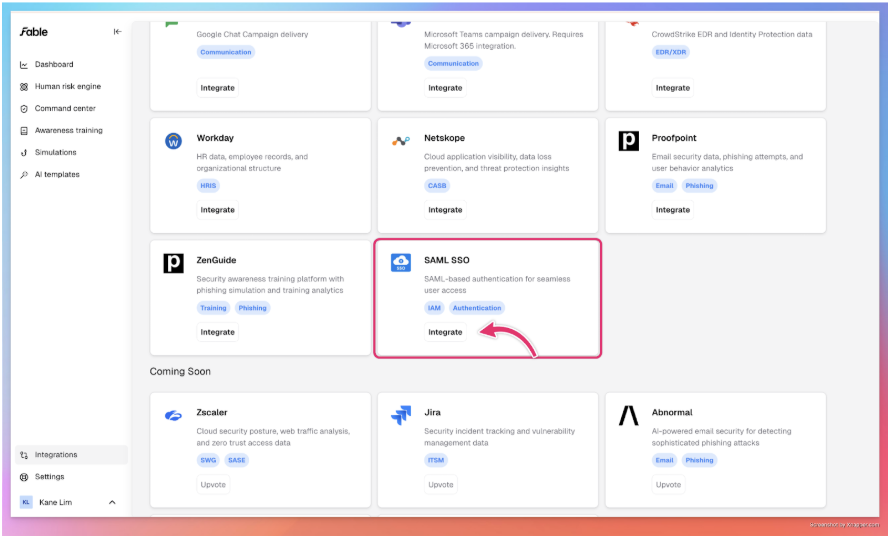This screenshot has height=538, width=888.
Task: Click the Netskope logo icon
Action: coord(401,140)
